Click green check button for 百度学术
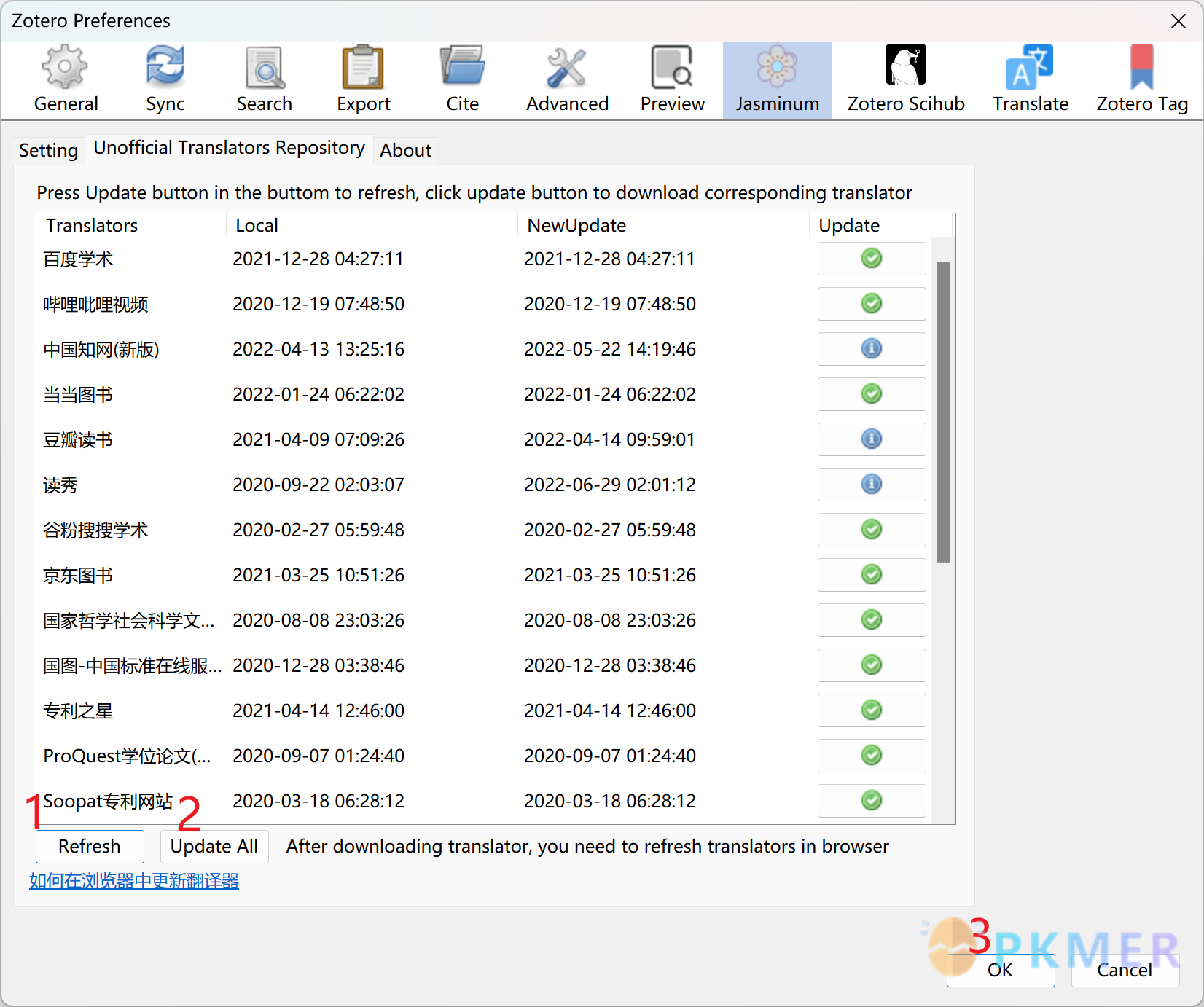Image resolution: width=1204 pixels, height=1007 pixels. pyautogui.click(x=872, y=259)
